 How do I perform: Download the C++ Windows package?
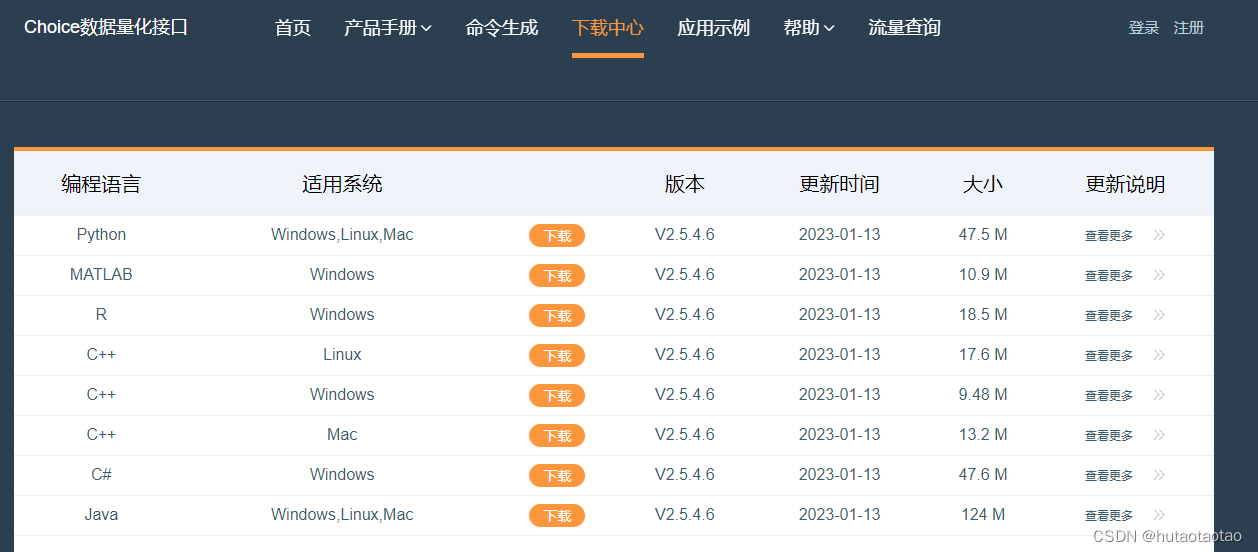tap(557, 396)
